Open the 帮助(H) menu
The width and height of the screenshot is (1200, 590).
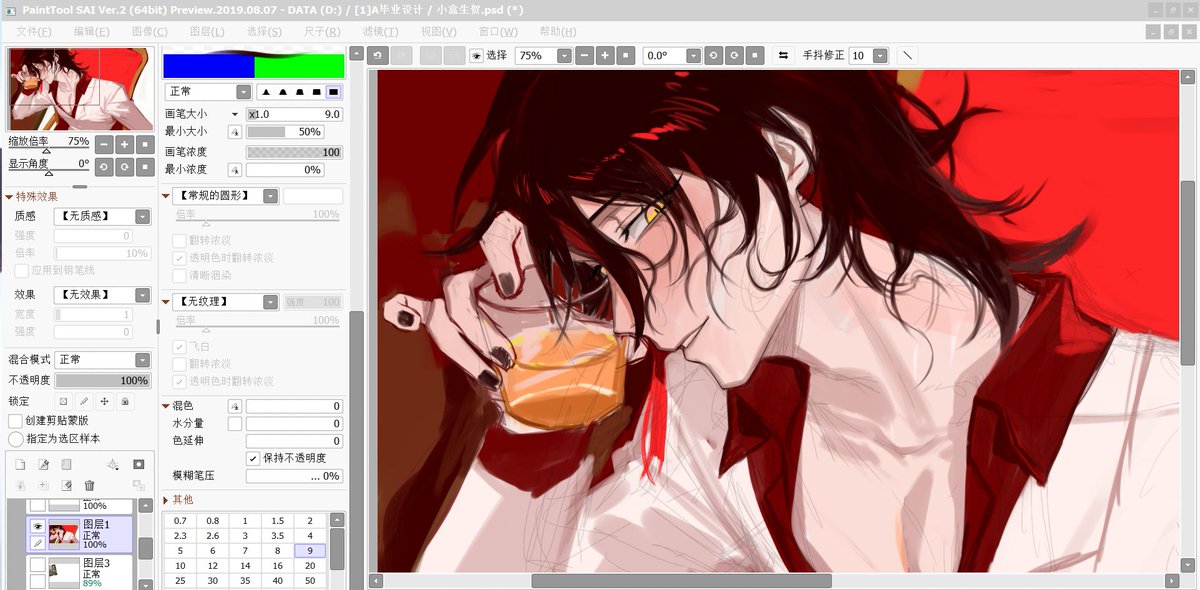556,32
